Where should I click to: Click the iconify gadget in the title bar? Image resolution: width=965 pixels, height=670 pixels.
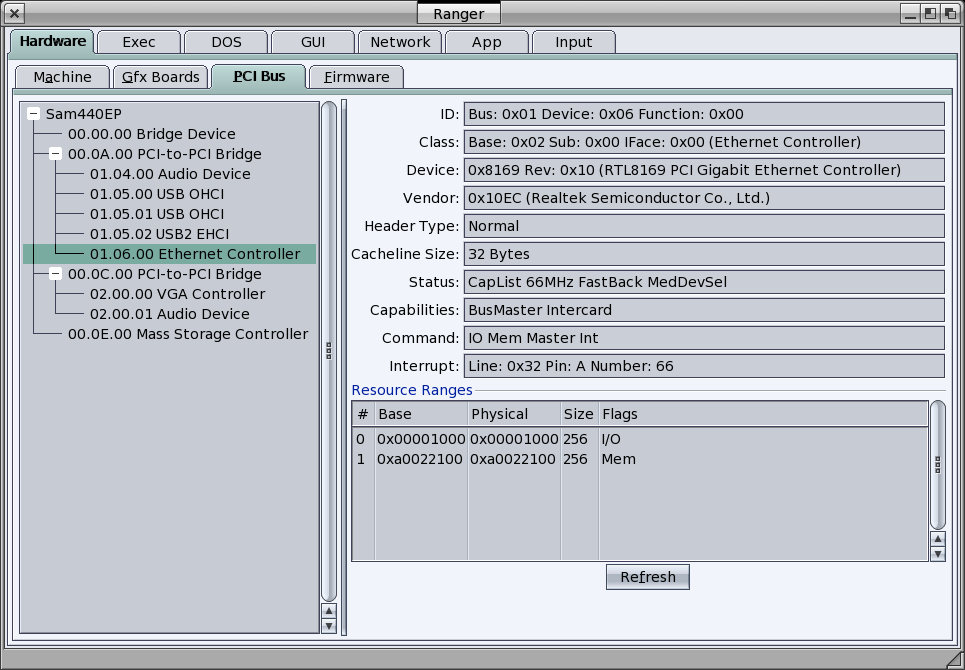pos(909,13)
